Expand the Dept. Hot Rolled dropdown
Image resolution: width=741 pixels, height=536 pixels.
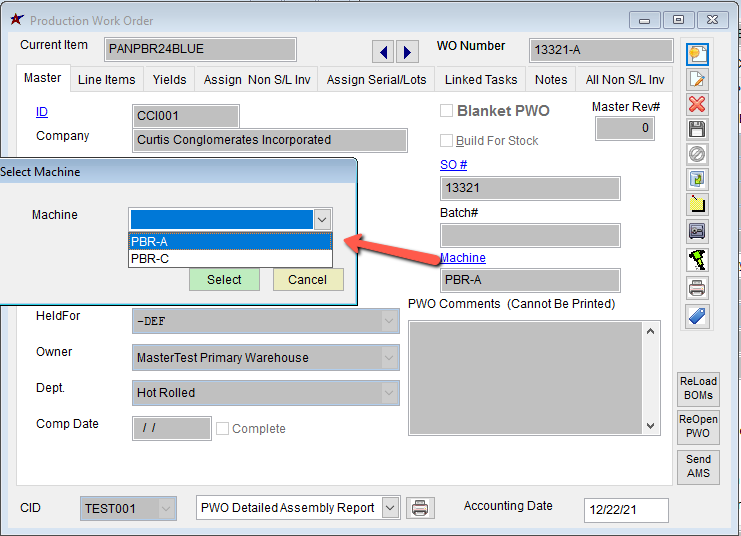click(x=388, y=393)
